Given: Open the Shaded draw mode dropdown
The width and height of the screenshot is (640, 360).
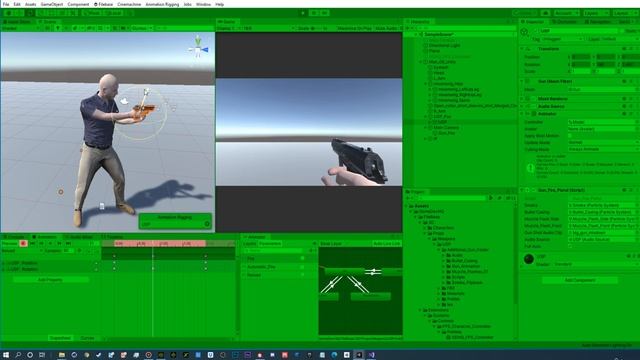Looking at the screenshot, I should tap(21, 28).
